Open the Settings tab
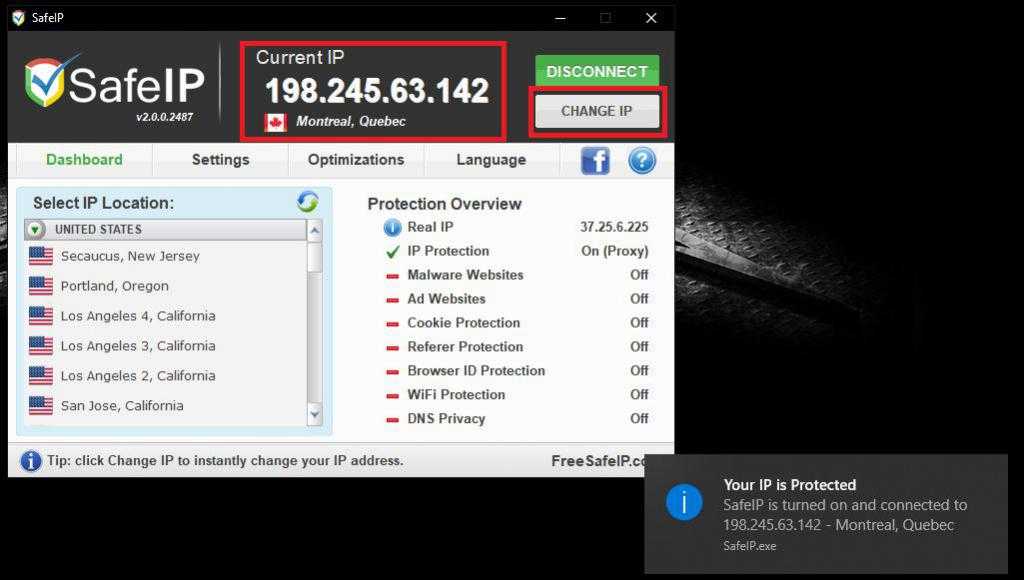1024x580 pixels. (x=220, y=160)
